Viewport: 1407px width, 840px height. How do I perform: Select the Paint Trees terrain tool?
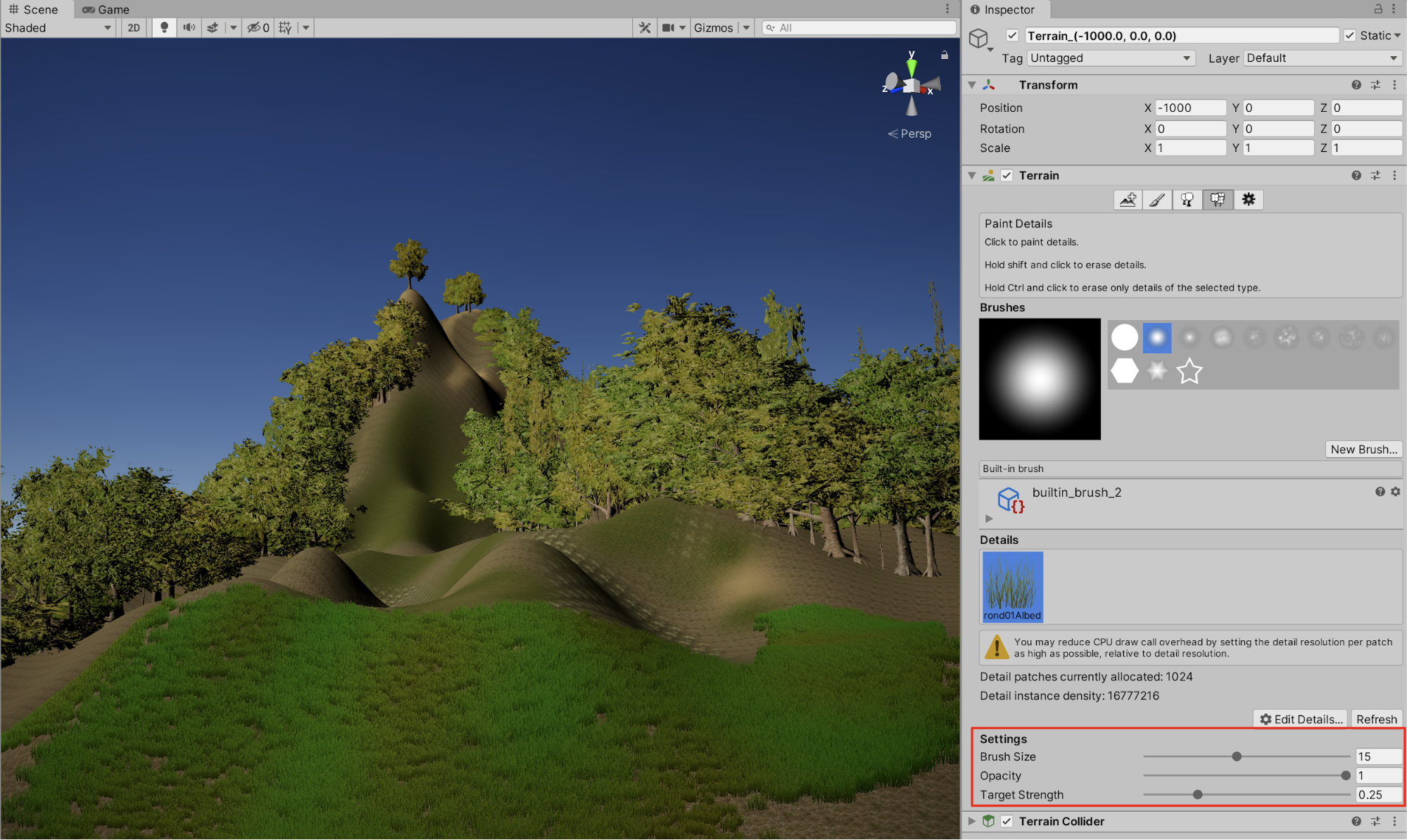tap(1187, 200)
